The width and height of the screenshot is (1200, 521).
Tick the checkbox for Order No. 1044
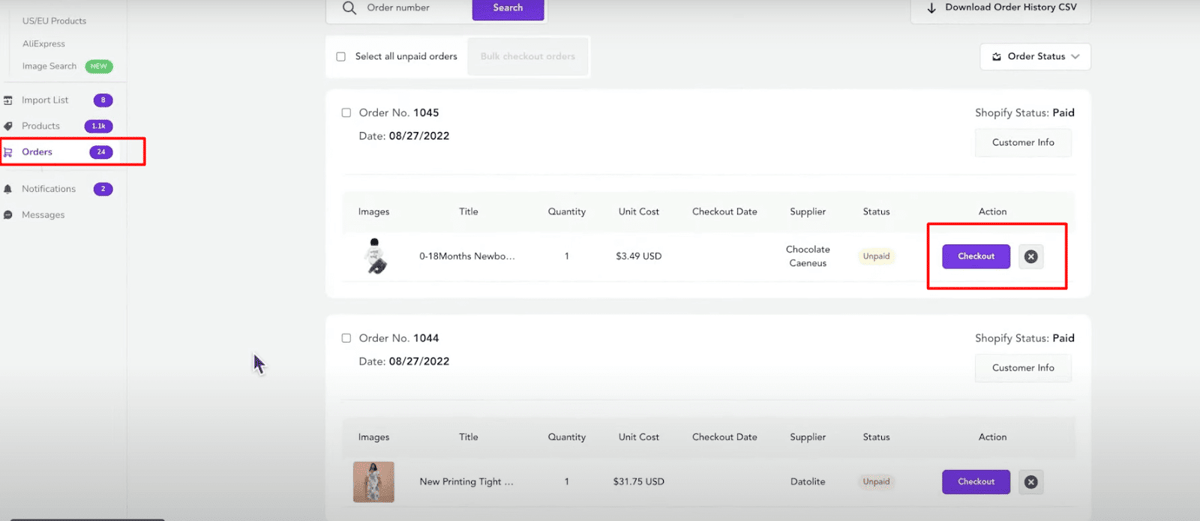[346, 338]
